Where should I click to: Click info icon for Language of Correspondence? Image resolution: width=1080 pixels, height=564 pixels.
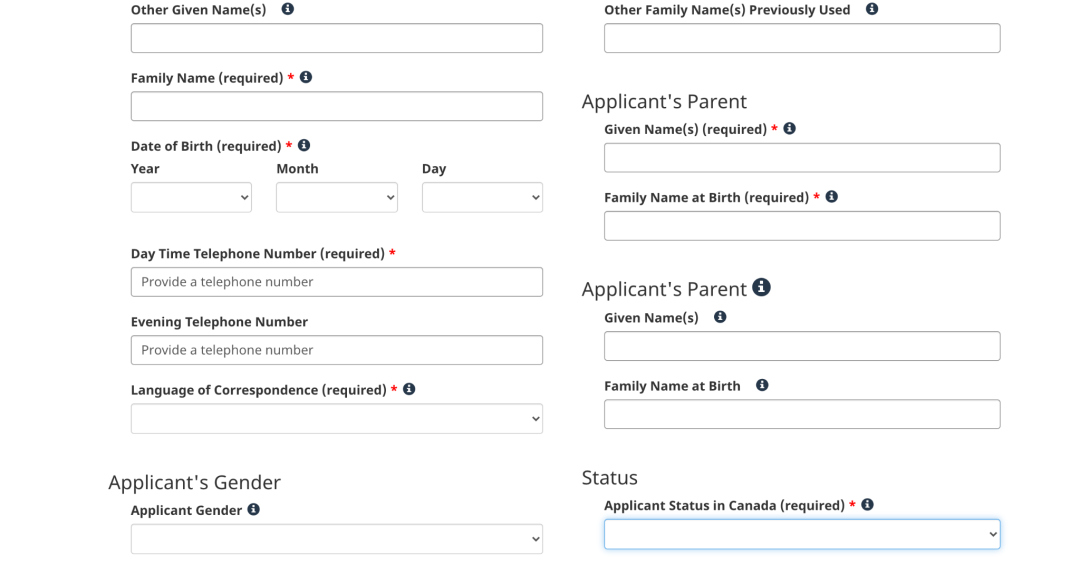[x=409, y=389]
